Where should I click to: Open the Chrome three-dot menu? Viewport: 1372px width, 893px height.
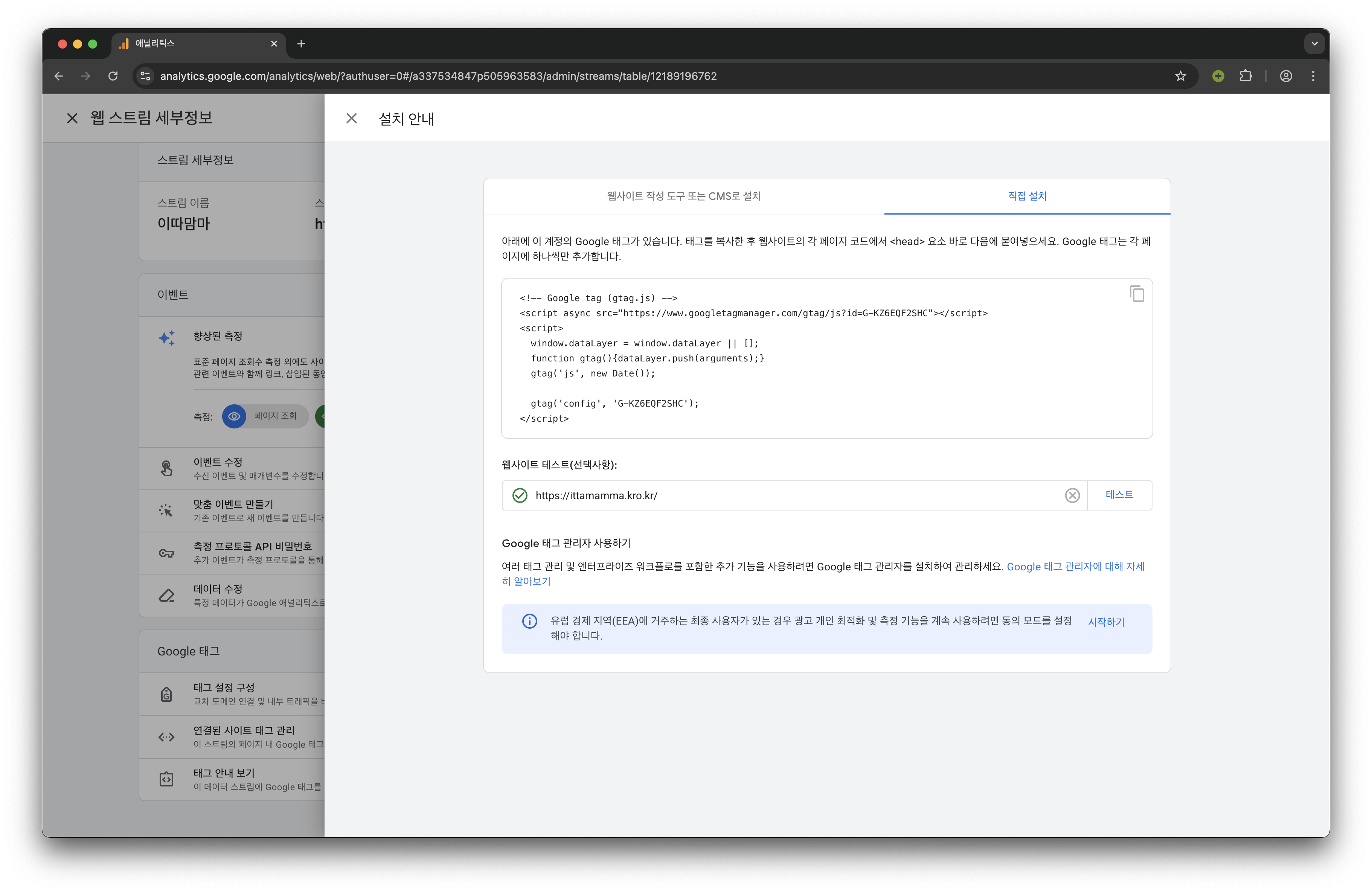[x=1313, y=76]
